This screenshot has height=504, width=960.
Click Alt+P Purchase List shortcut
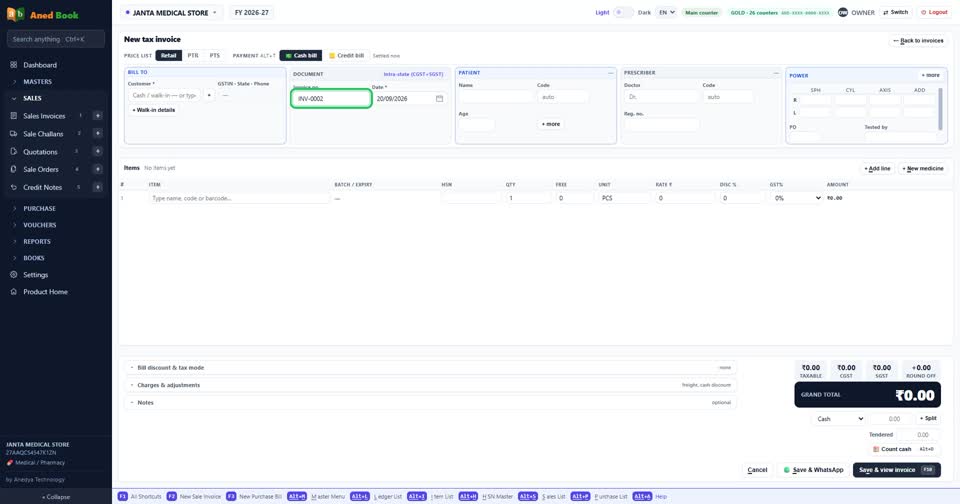(599, 497)
